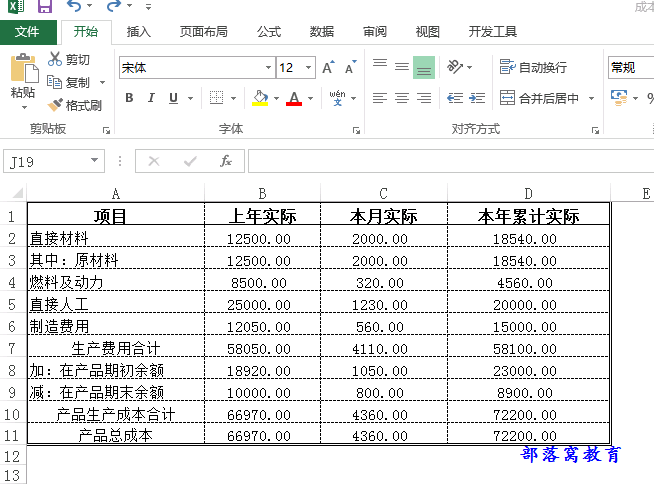Apply the yellow fill color bucket
Viewport: 654px width, 484px height.
point(260,98)
